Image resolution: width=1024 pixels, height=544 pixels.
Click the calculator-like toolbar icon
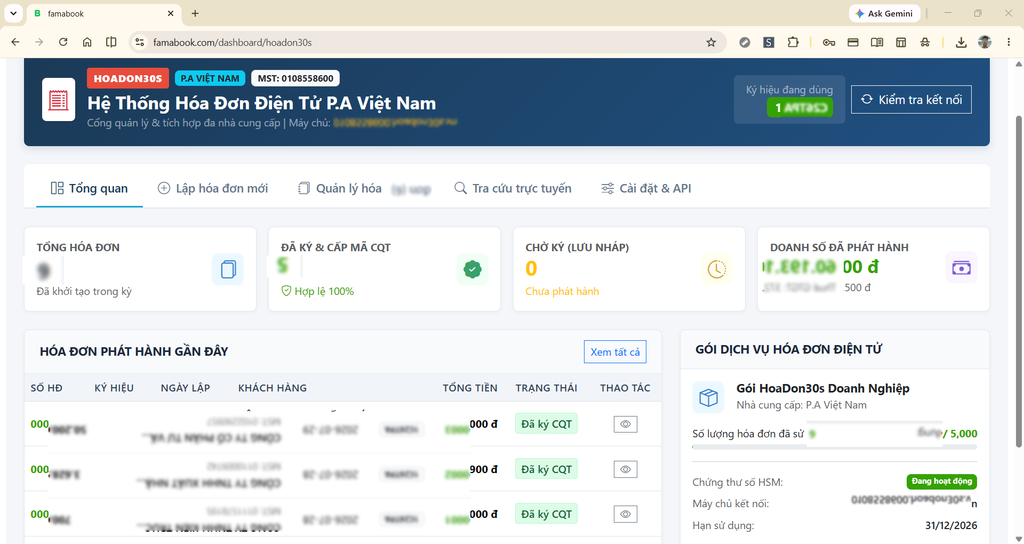tap(901, 42)
